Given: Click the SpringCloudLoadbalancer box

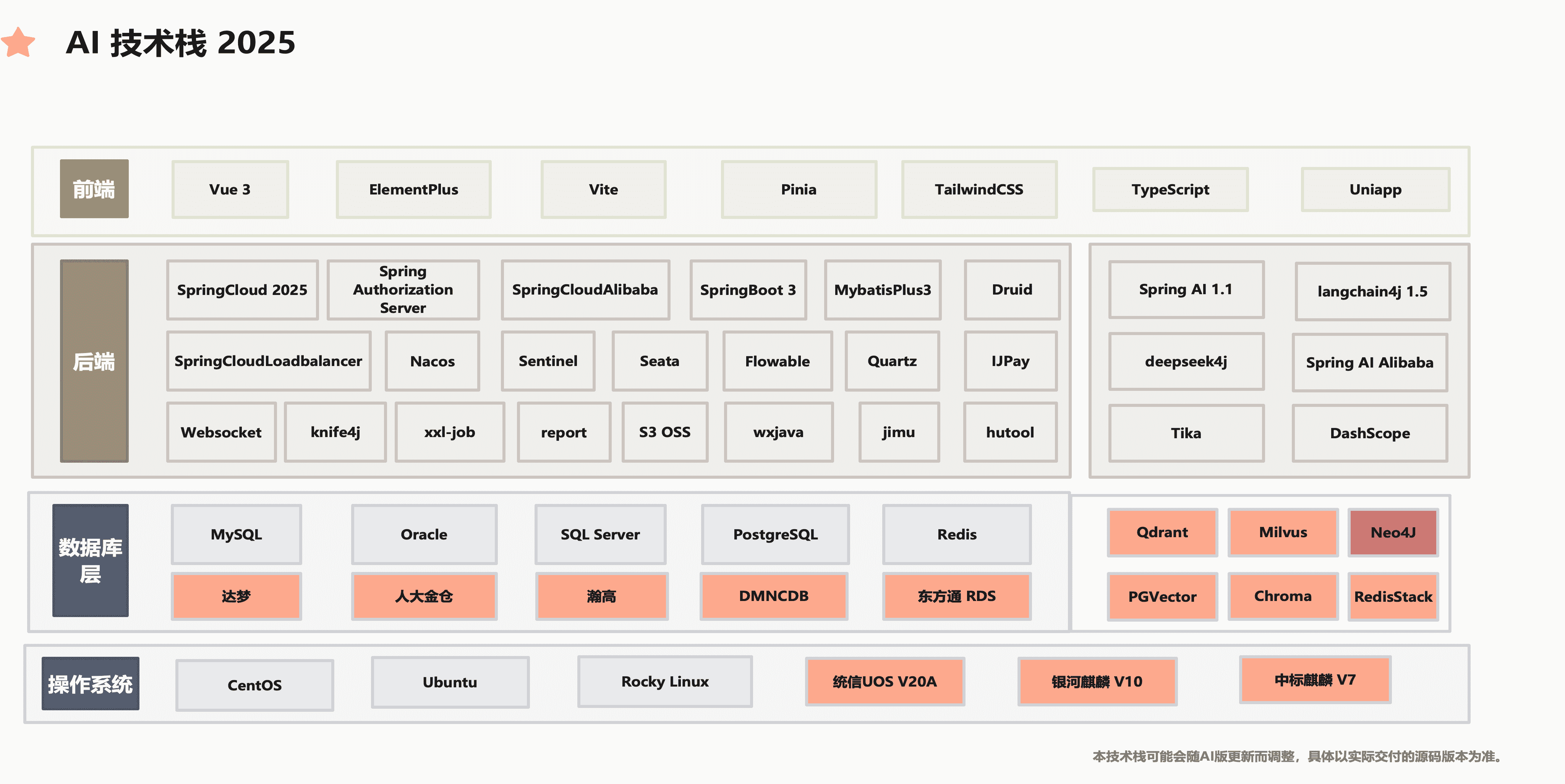Looking at the screenshot, I should click(x=268, y=361).
